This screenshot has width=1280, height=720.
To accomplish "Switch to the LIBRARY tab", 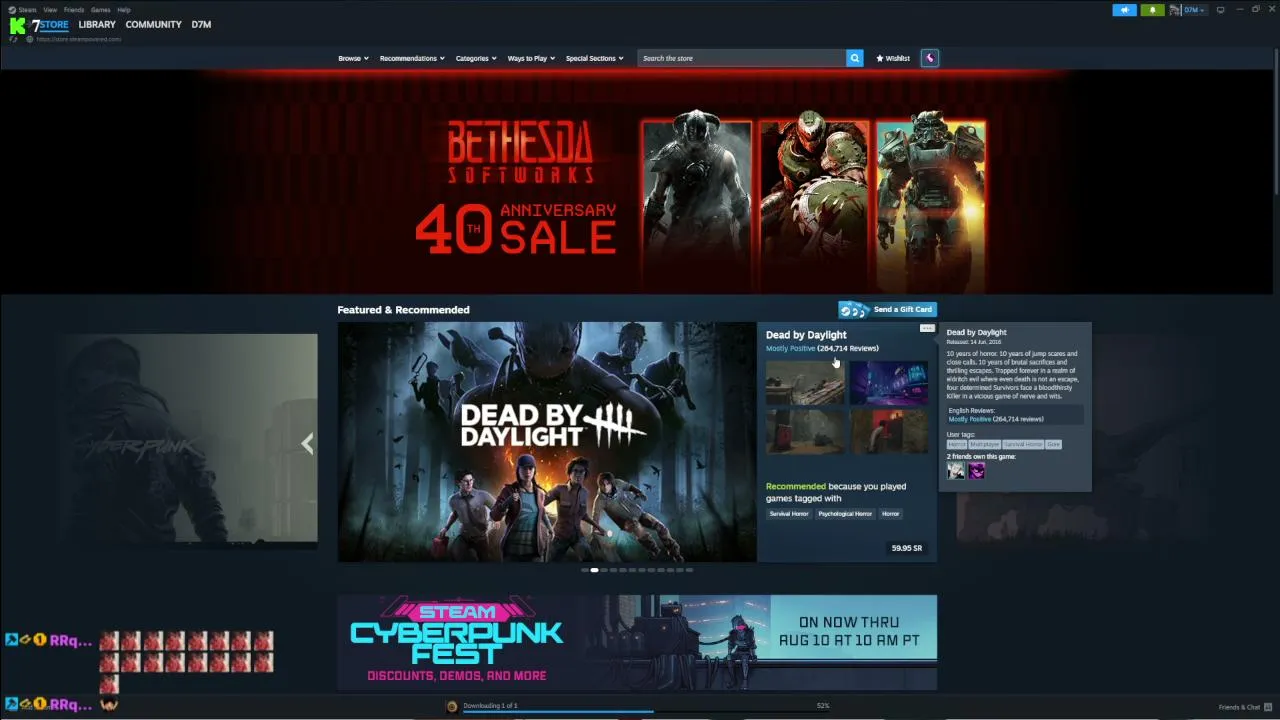I will coord(97,25).
